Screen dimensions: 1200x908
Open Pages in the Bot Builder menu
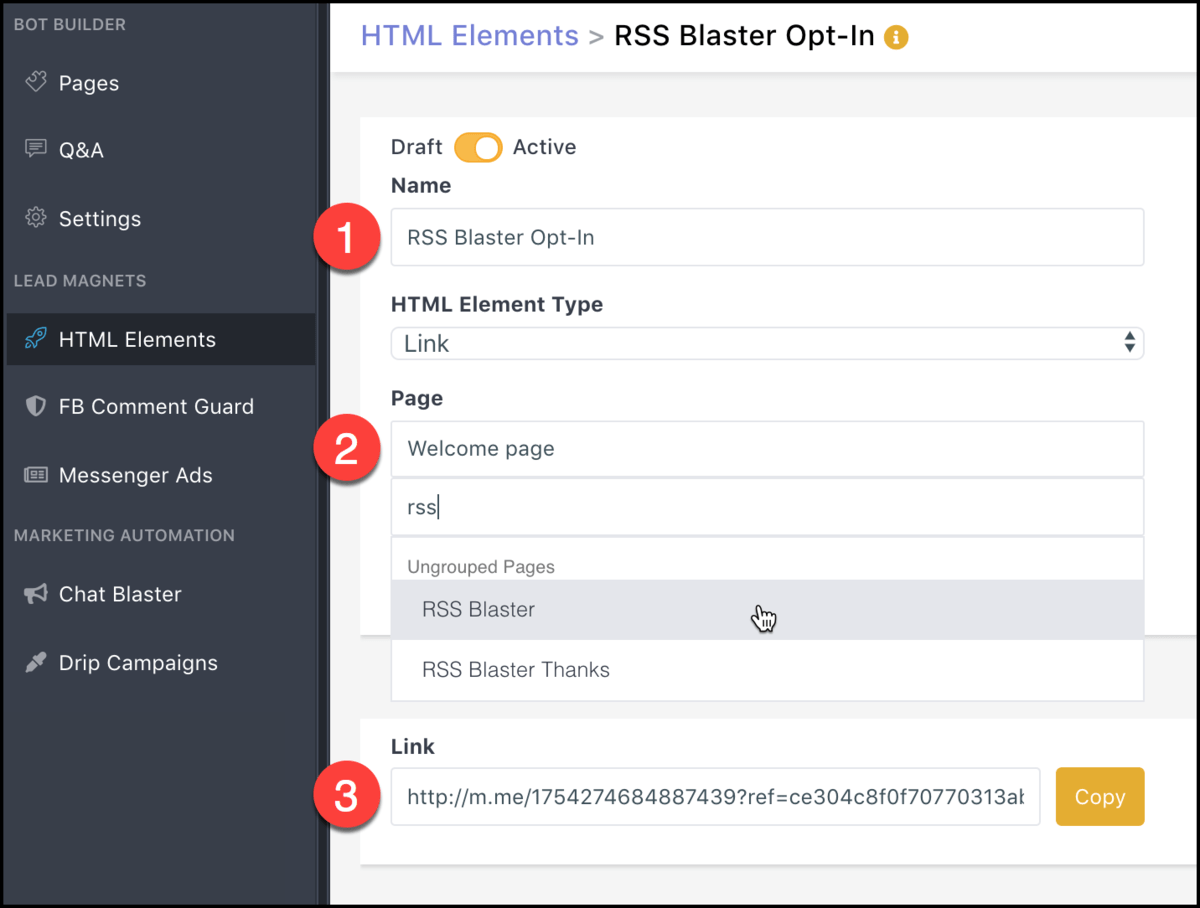(89, 83)
